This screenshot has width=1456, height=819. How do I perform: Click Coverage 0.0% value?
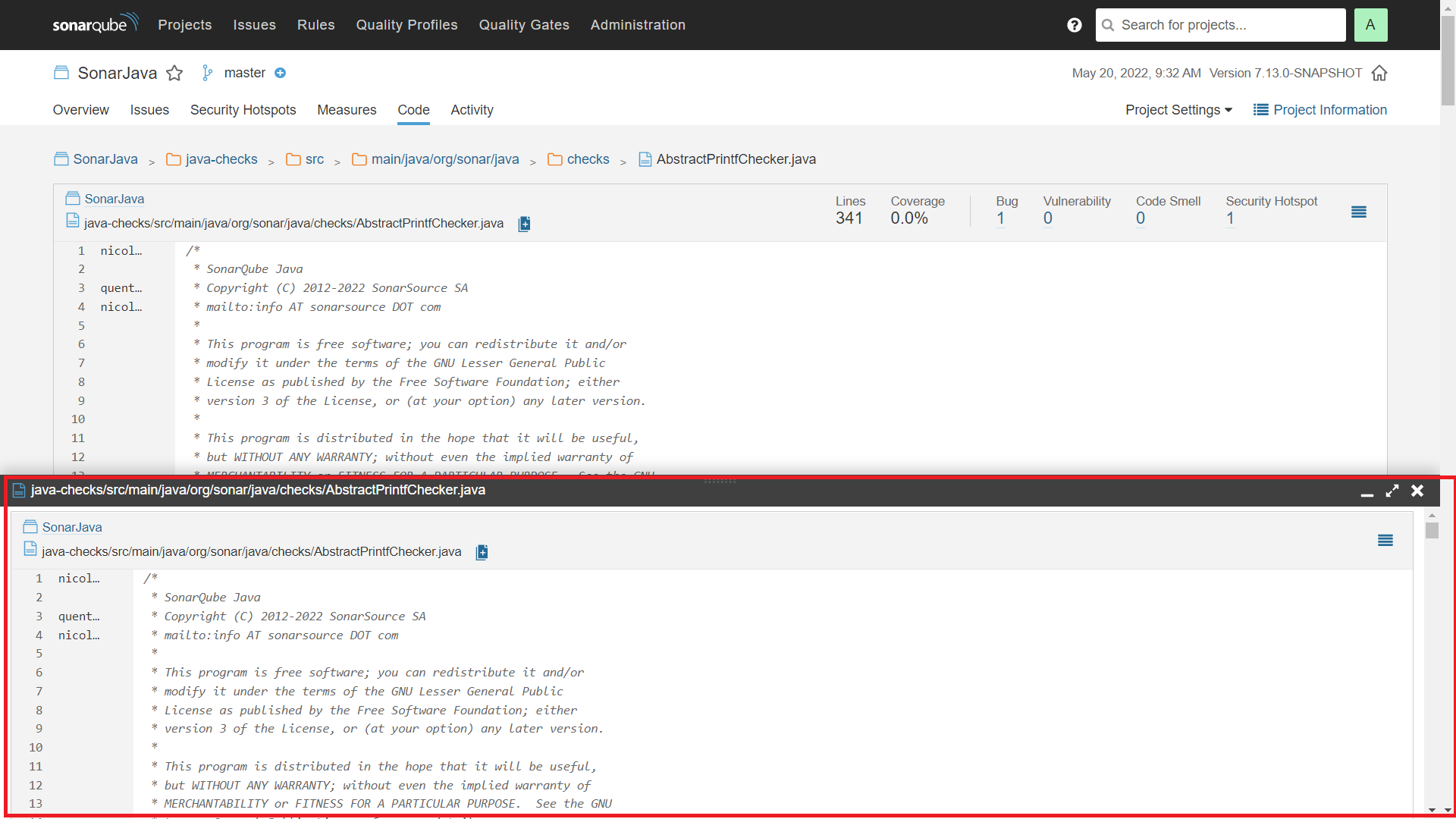tap(909, 218)
